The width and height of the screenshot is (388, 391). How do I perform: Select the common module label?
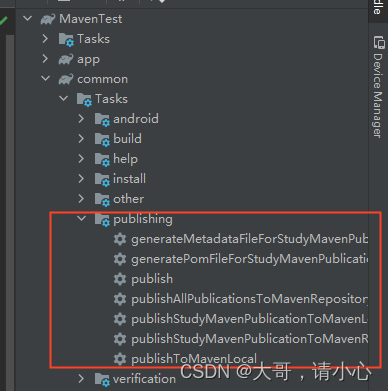(103, 79)
